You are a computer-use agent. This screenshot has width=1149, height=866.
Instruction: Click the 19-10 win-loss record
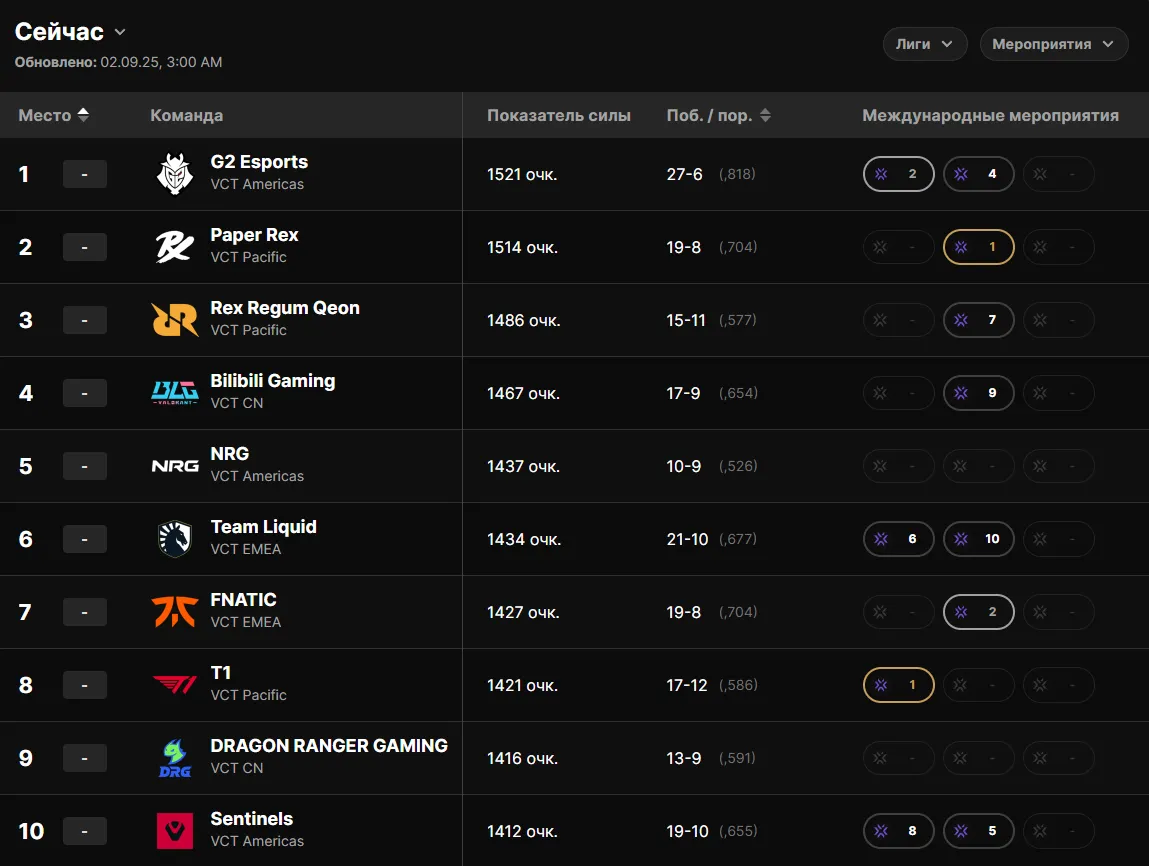687,832
